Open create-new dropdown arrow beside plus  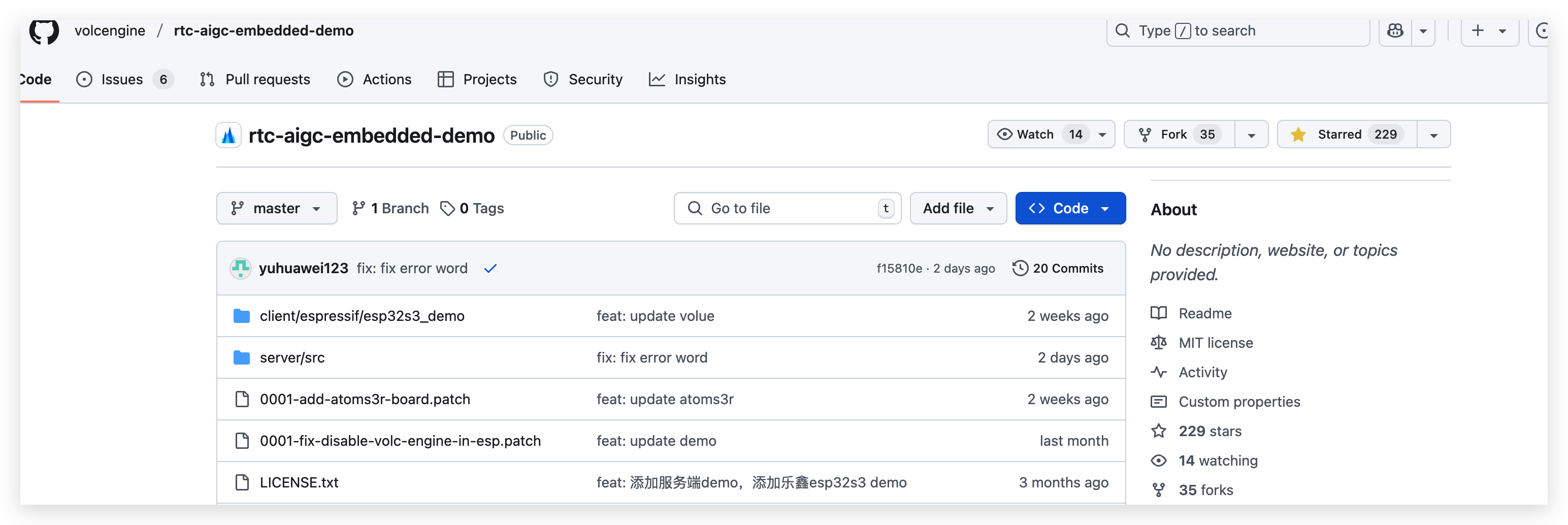1502,31
